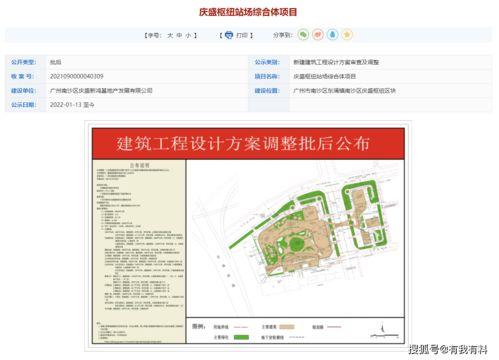Select project name value 庆盛枢纽站场综合体项目 in table
499x360 pixels.
[x=324, y=76]
